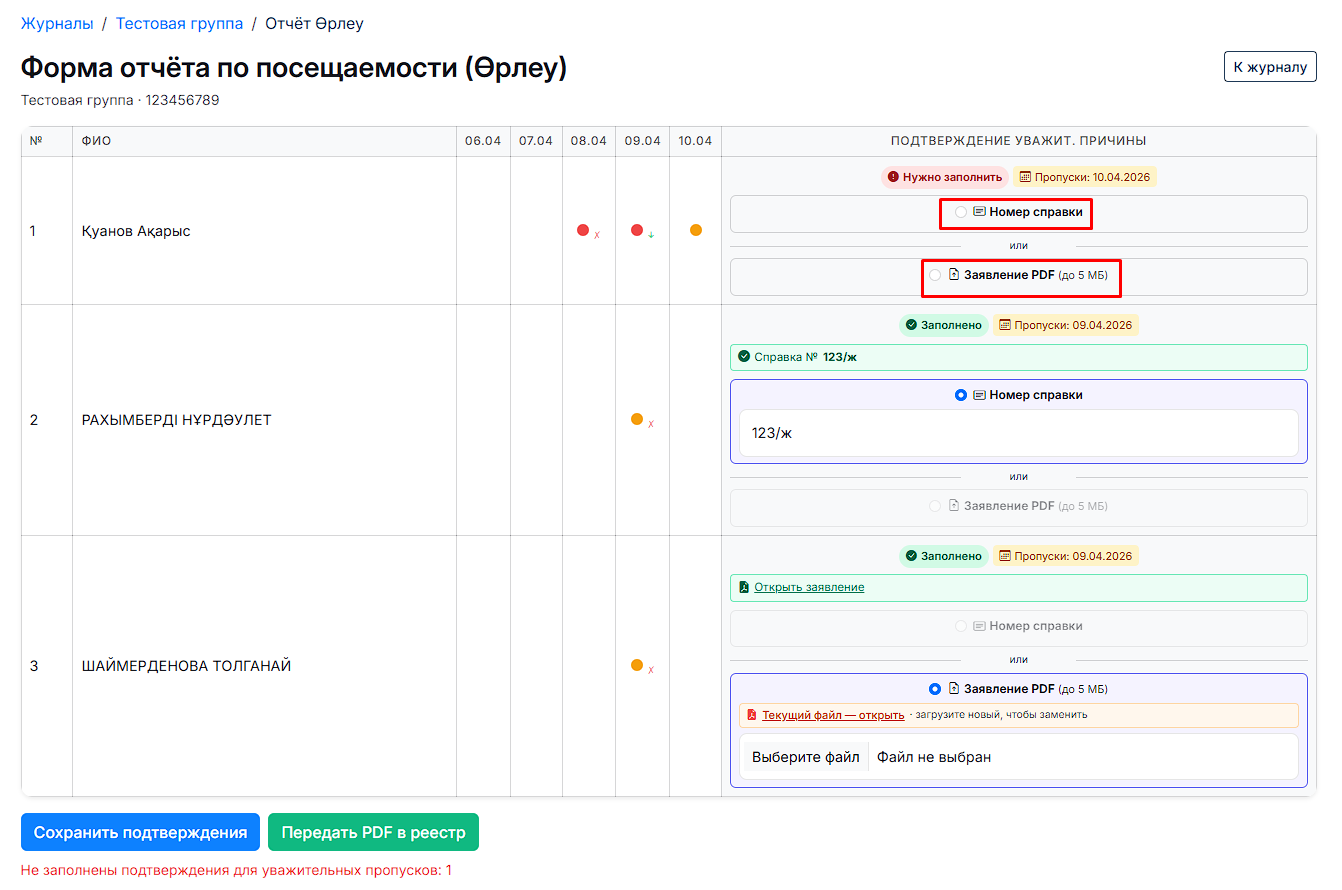The image size is (1342, 890).
Task: Click the К журналу button
Action: pos(1269,67)
